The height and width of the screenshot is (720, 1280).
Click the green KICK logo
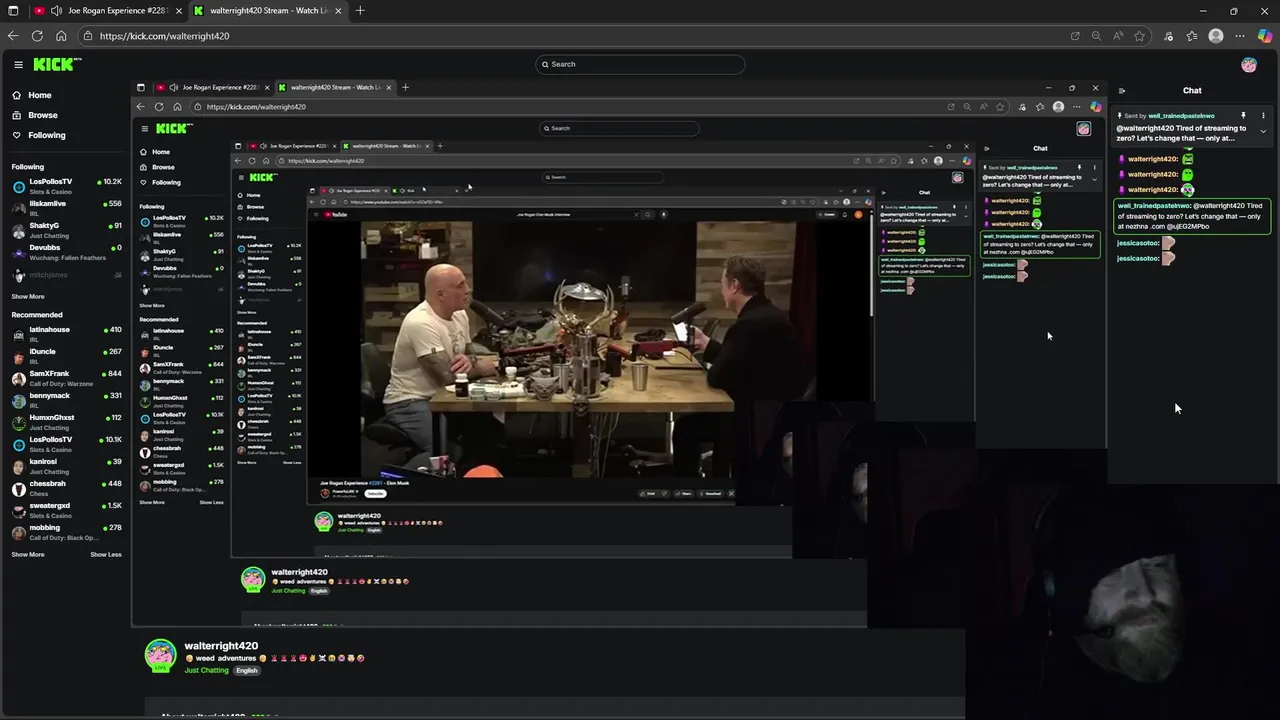(x=57, y=64)
